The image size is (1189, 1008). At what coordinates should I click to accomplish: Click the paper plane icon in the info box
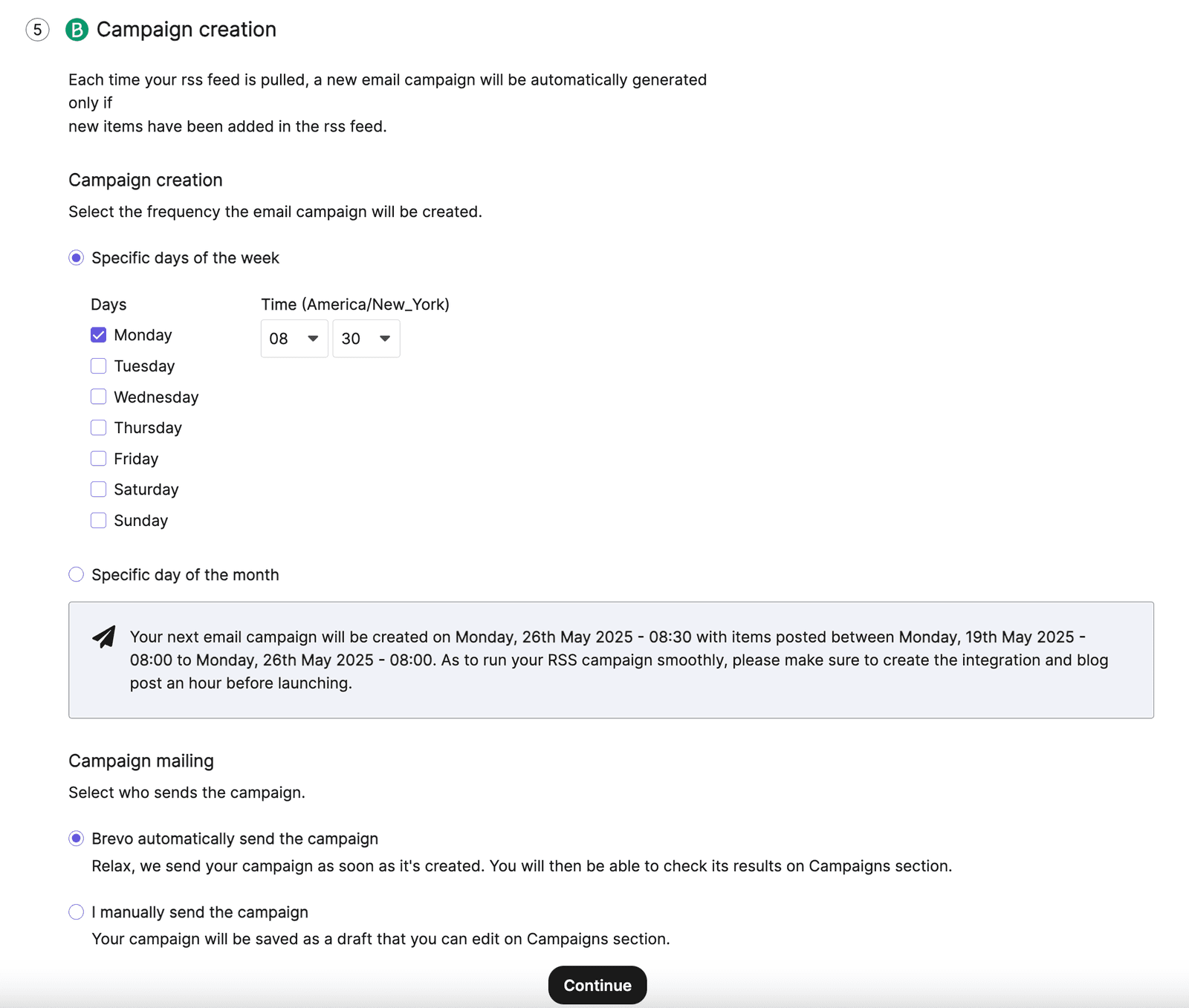[x=104, y=637]
